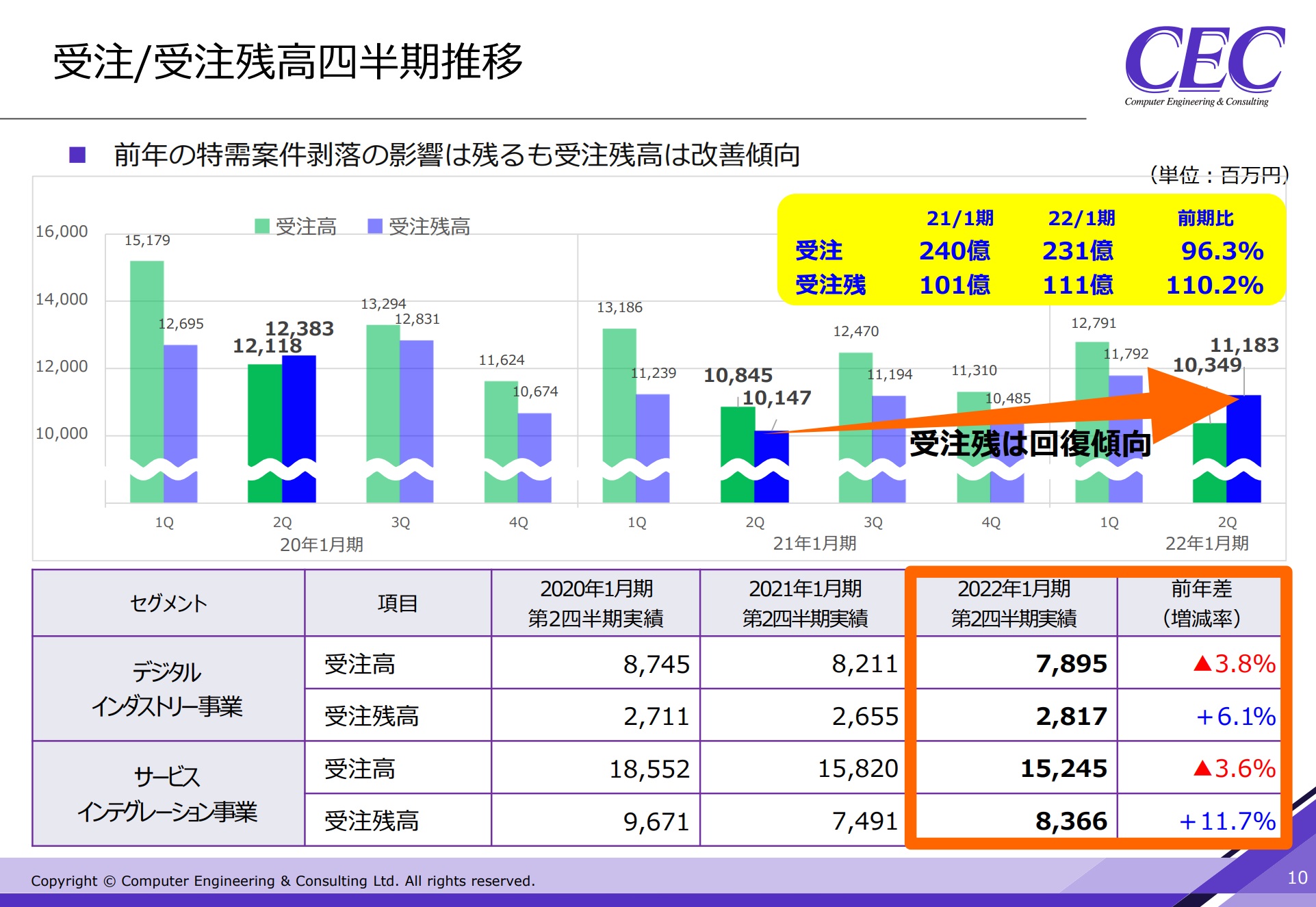Click the セグメント table header

point(168,603)
